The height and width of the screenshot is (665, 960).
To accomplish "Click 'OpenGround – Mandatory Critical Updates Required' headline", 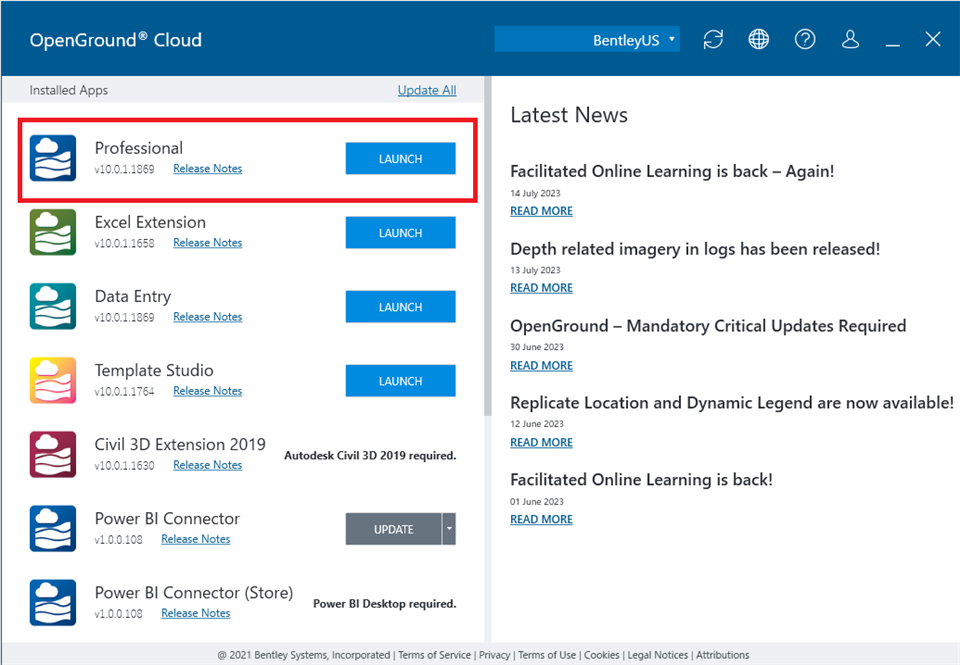I will 708,326.
